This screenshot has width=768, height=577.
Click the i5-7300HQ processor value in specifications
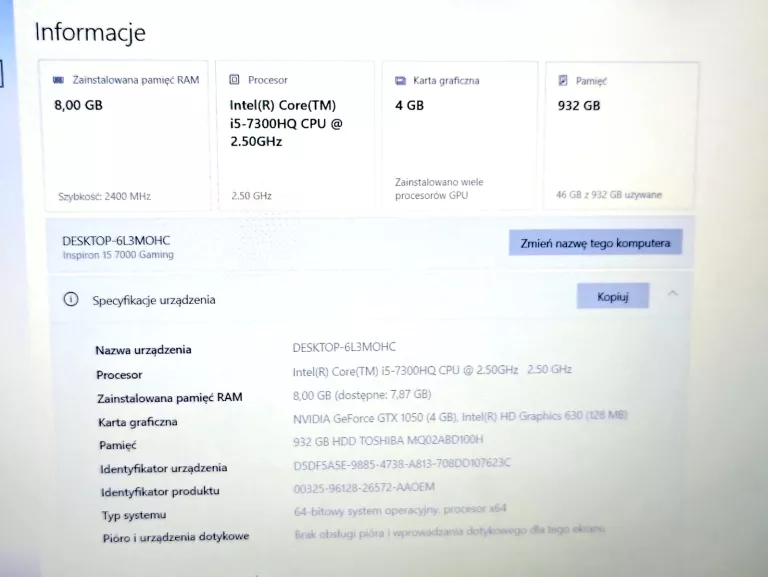432,370
